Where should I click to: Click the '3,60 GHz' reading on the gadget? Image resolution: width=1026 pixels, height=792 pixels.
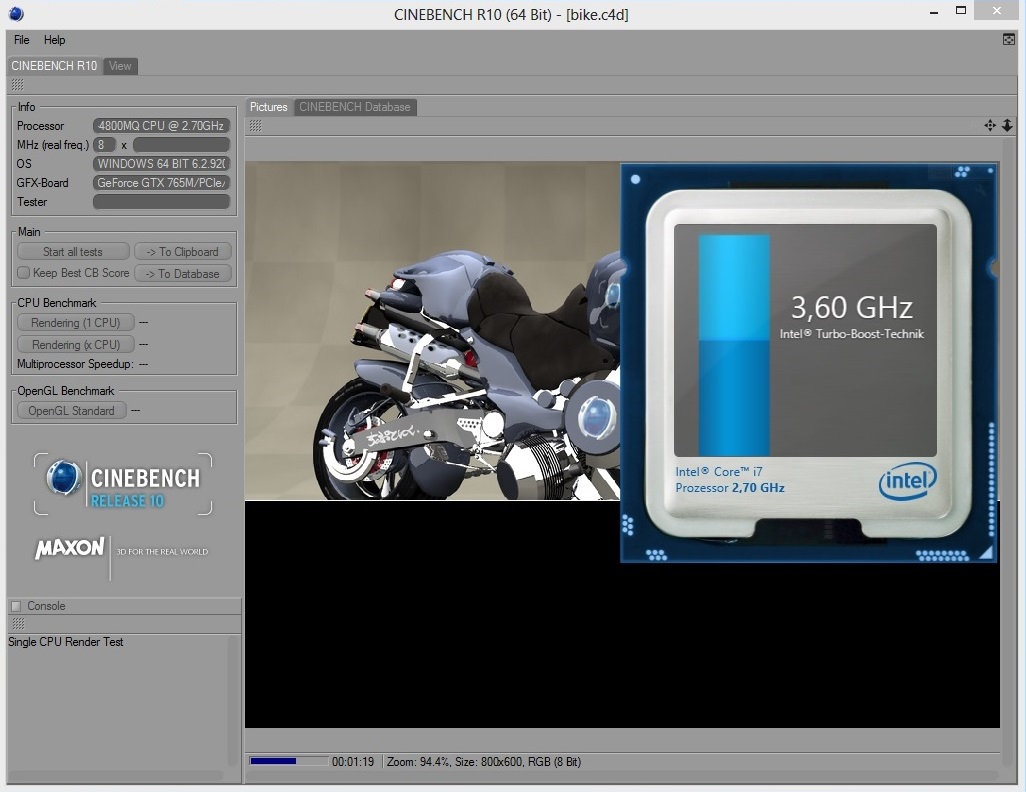[851, 307]
